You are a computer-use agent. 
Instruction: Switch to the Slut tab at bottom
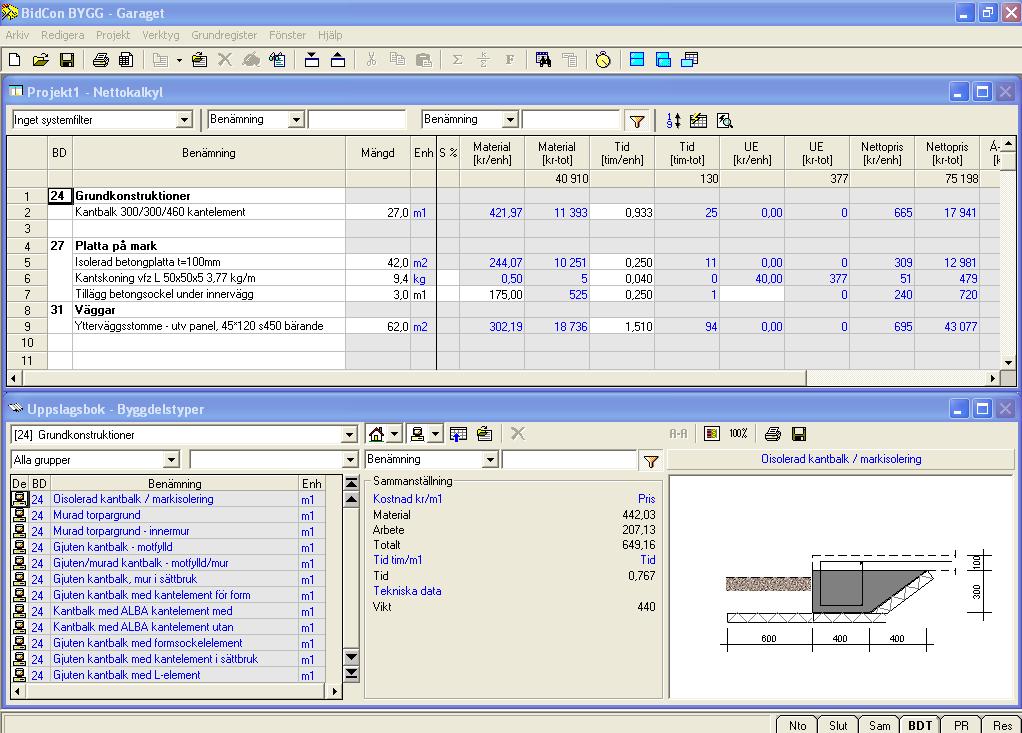838,725
